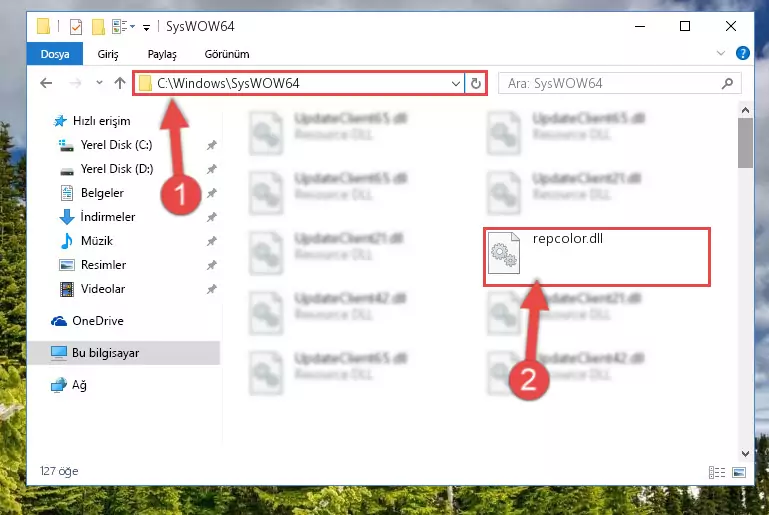
Task: Open the Resimler folder in the sidebar
Action: click(93, 265)
